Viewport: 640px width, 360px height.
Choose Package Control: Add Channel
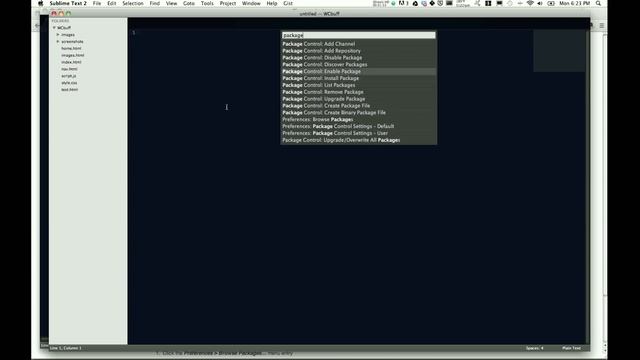tap(358, 44)
